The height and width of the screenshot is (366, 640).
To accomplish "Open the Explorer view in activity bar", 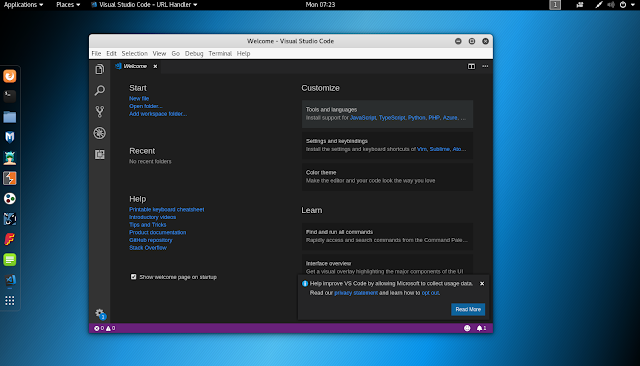I will pyautogui.click(x=100, y=70).
